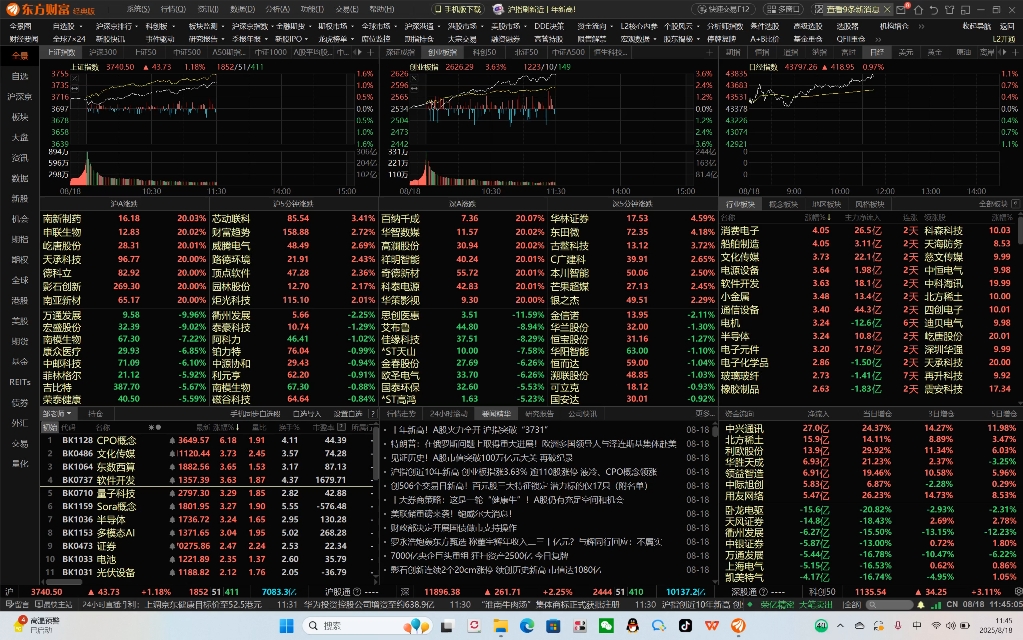Click the question icon next to 深股通

[x=763, y=592]
